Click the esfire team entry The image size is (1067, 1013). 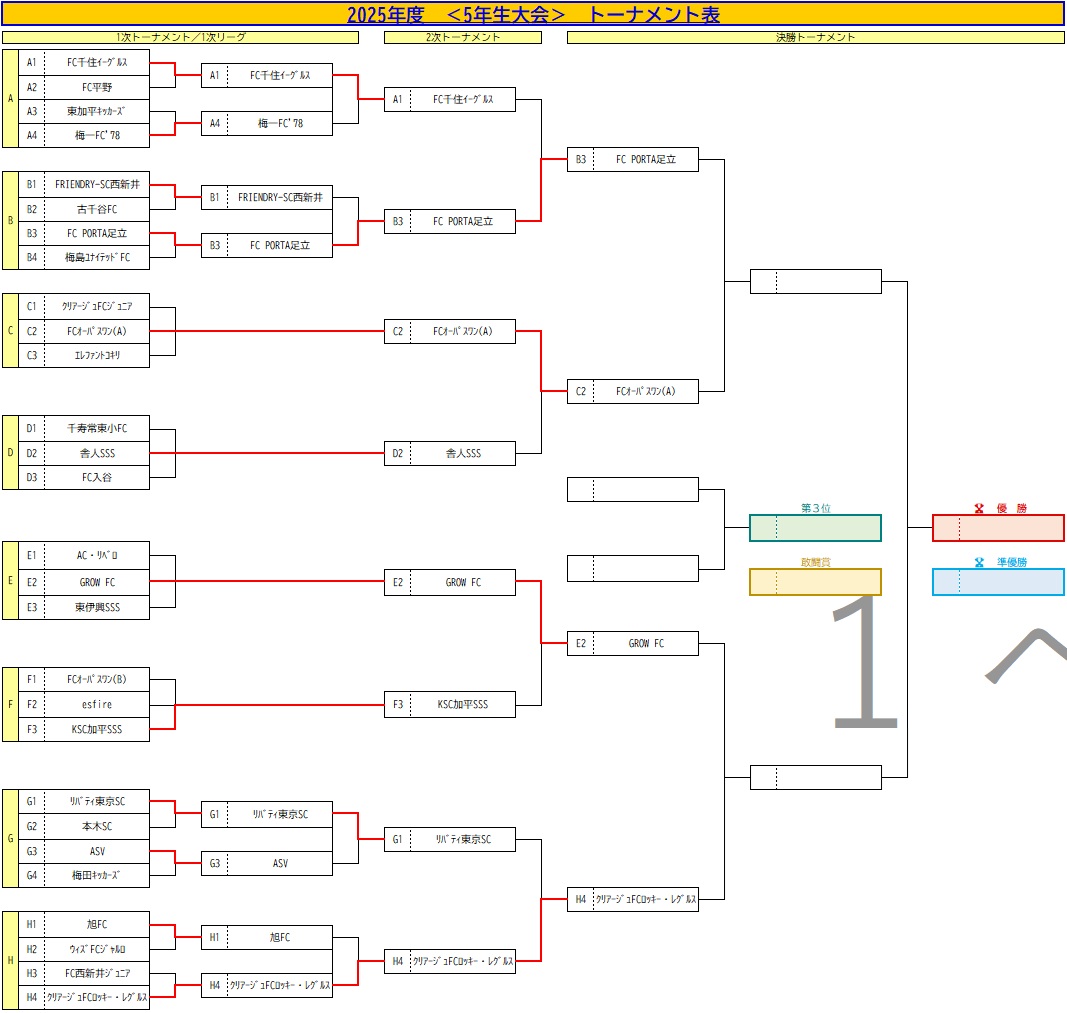point(97,705)
